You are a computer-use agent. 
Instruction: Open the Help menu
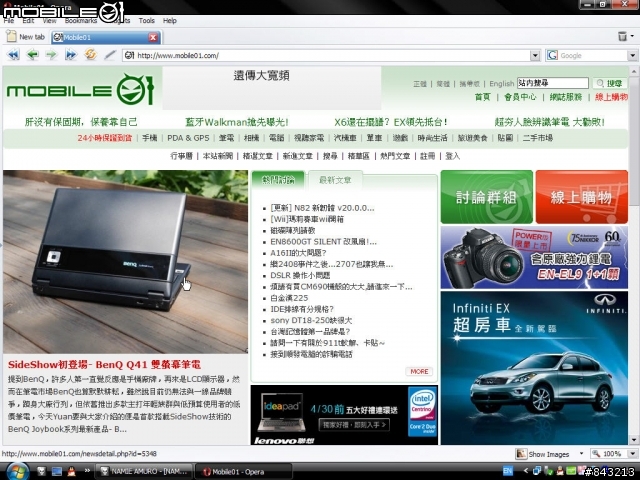[x=169, y=20]
